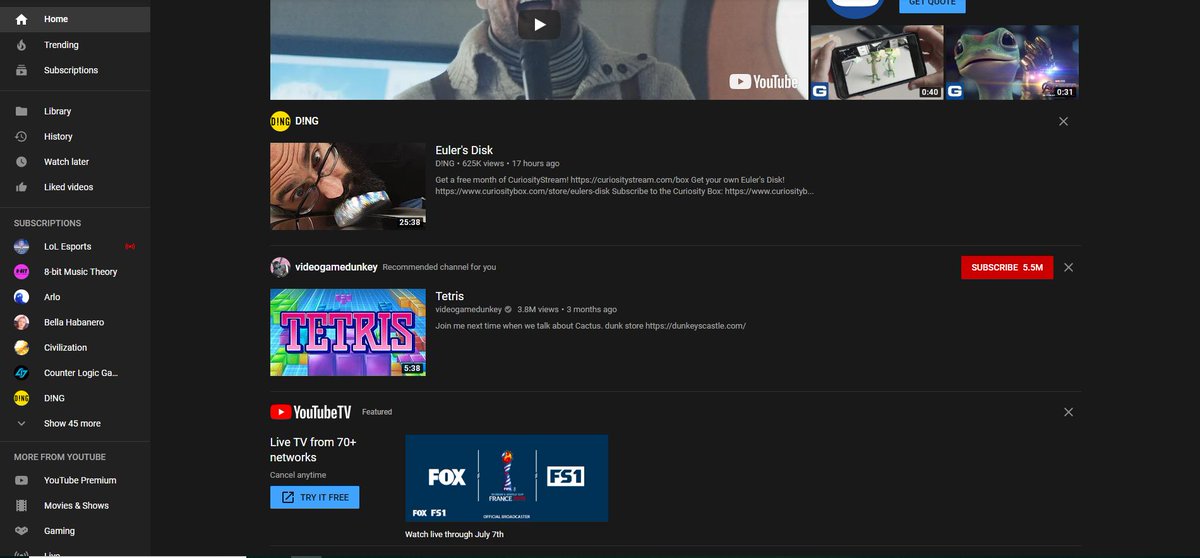1200x558 pixels.
Task: Click the Liked videos thumbs-up icon
Action: coord(21,187)
